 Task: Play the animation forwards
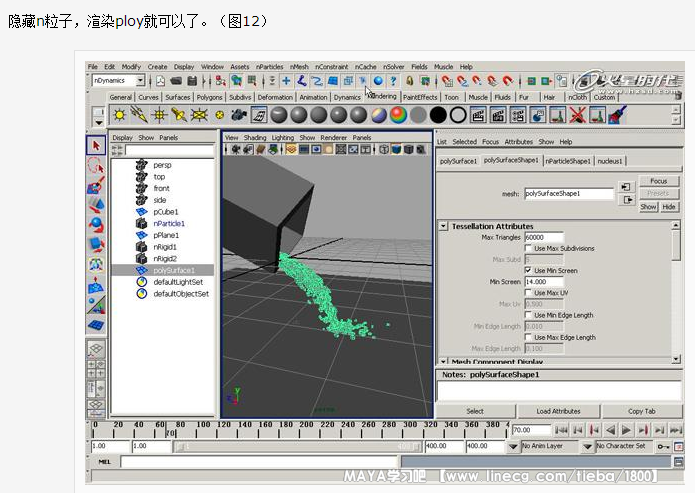tap(626, 430)
